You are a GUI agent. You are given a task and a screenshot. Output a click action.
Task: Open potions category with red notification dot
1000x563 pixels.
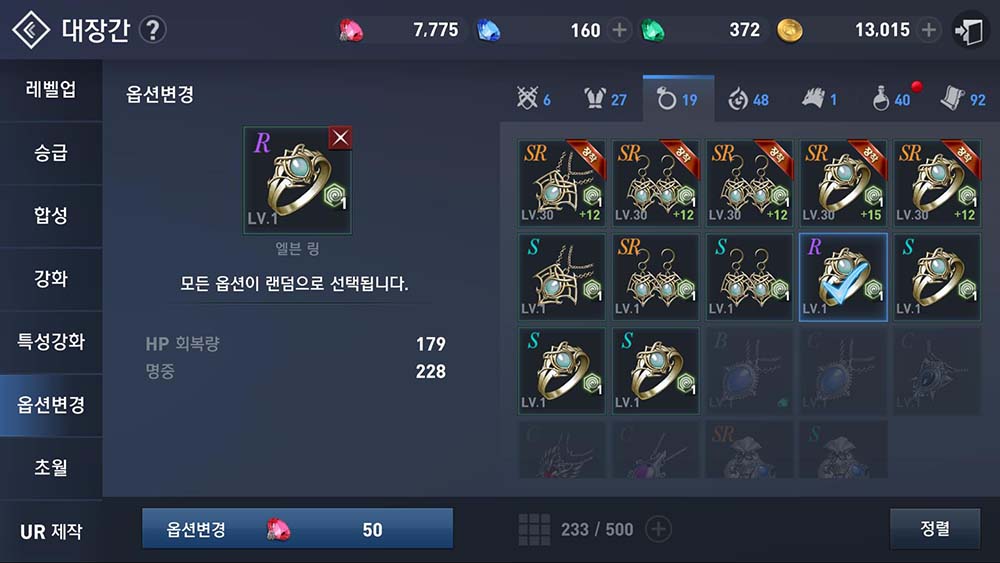point(893,99)
